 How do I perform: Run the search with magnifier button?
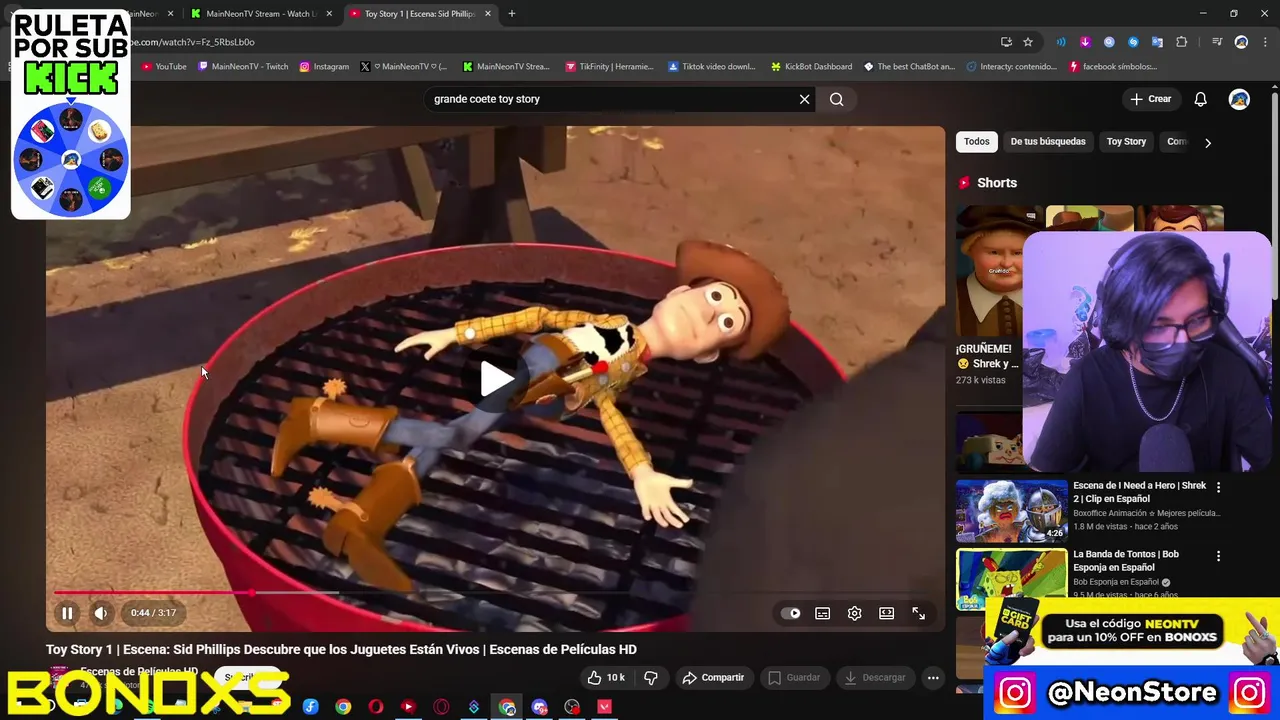pyautogui.click(x=837, y=99)
